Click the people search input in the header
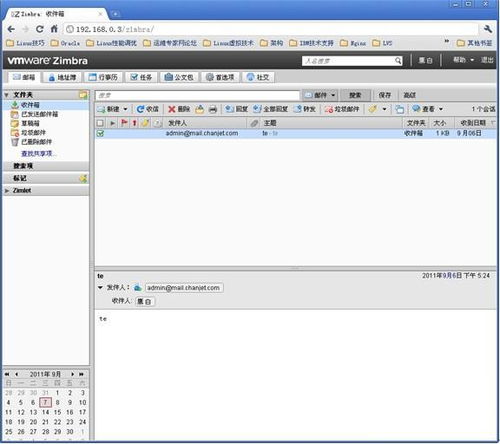Screen dimensions: 500x444 (x=348, y=61)
